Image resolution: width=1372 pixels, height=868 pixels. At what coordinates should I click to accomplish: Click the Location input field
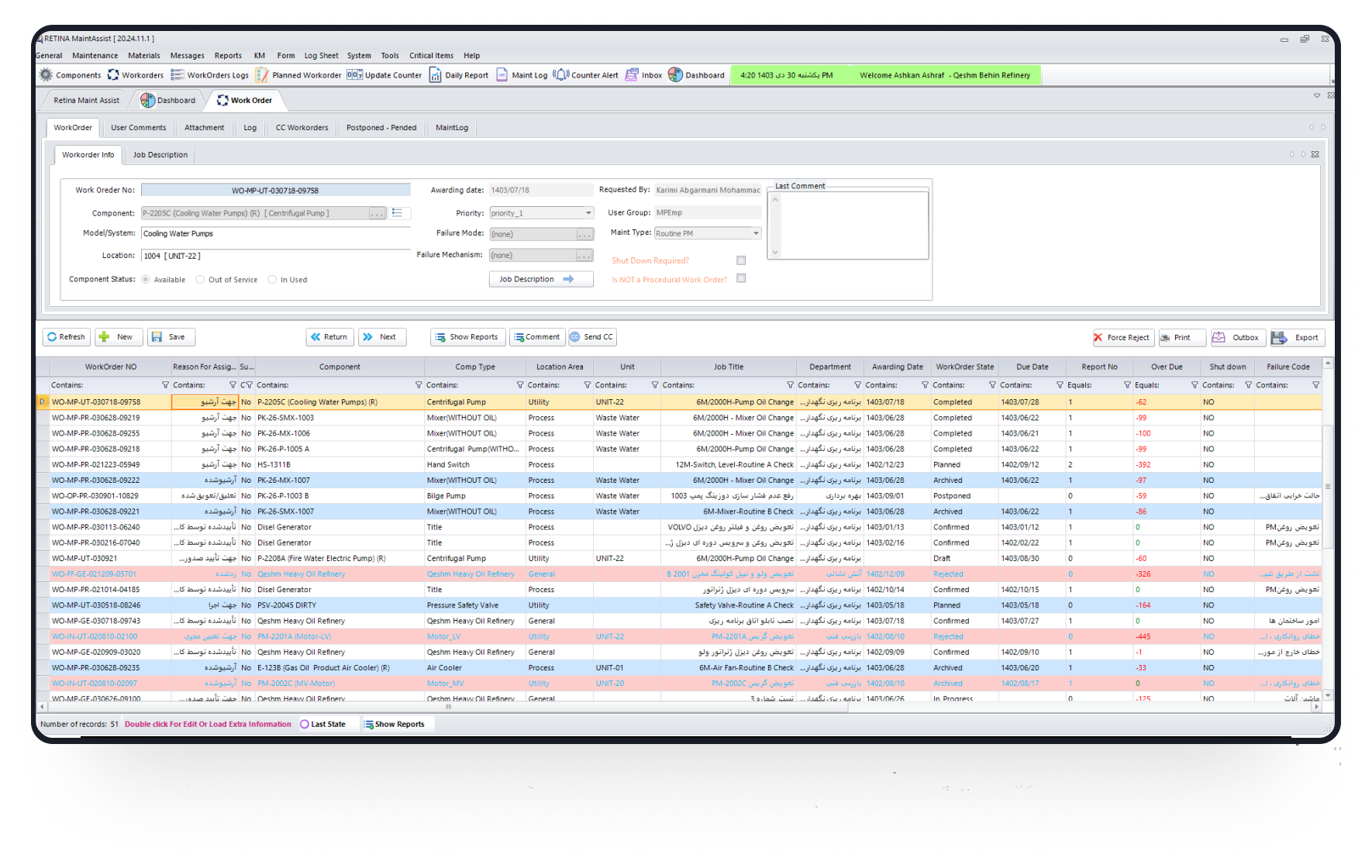[275, 256]
